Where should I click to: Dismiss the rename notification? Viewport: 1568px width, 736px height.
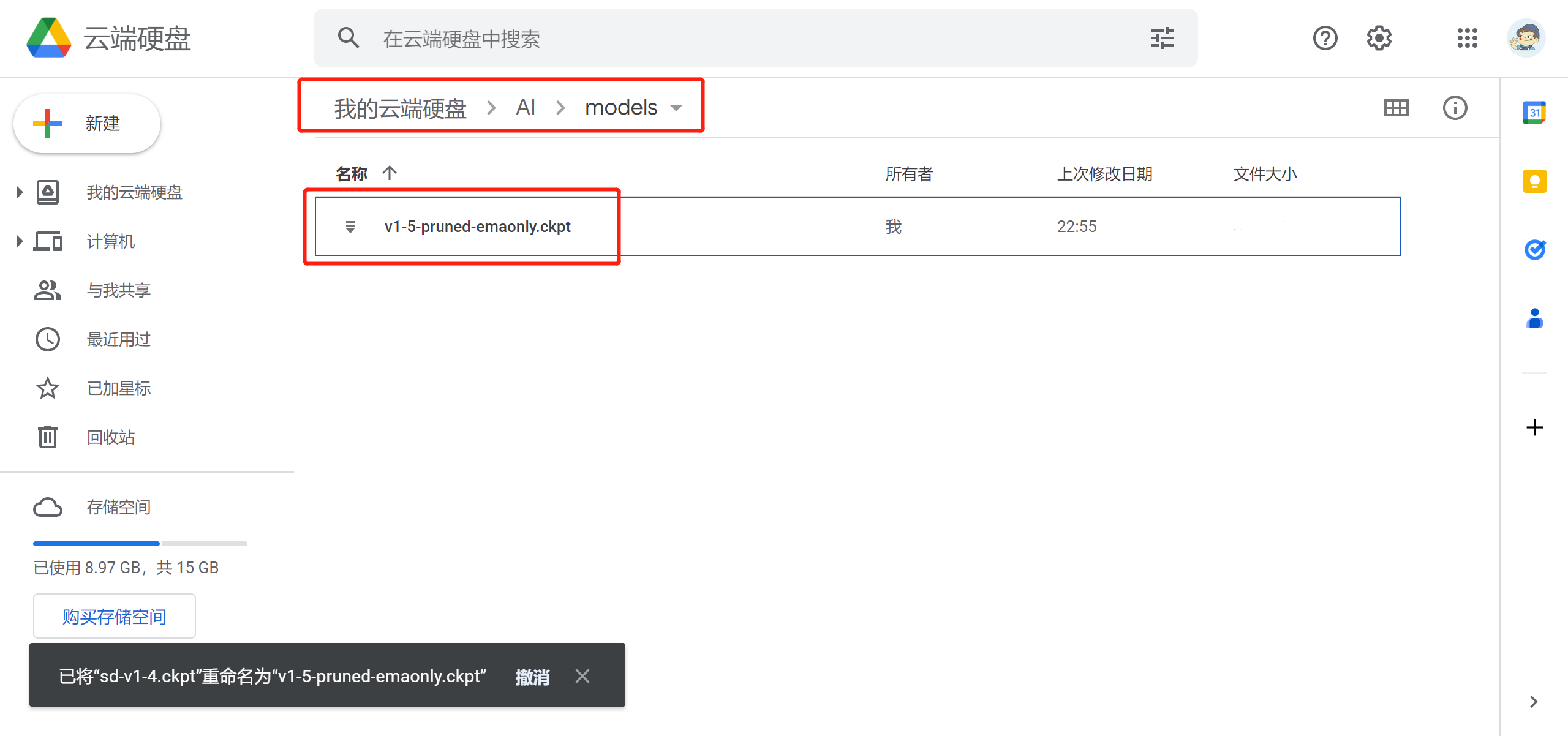[582, 676]
